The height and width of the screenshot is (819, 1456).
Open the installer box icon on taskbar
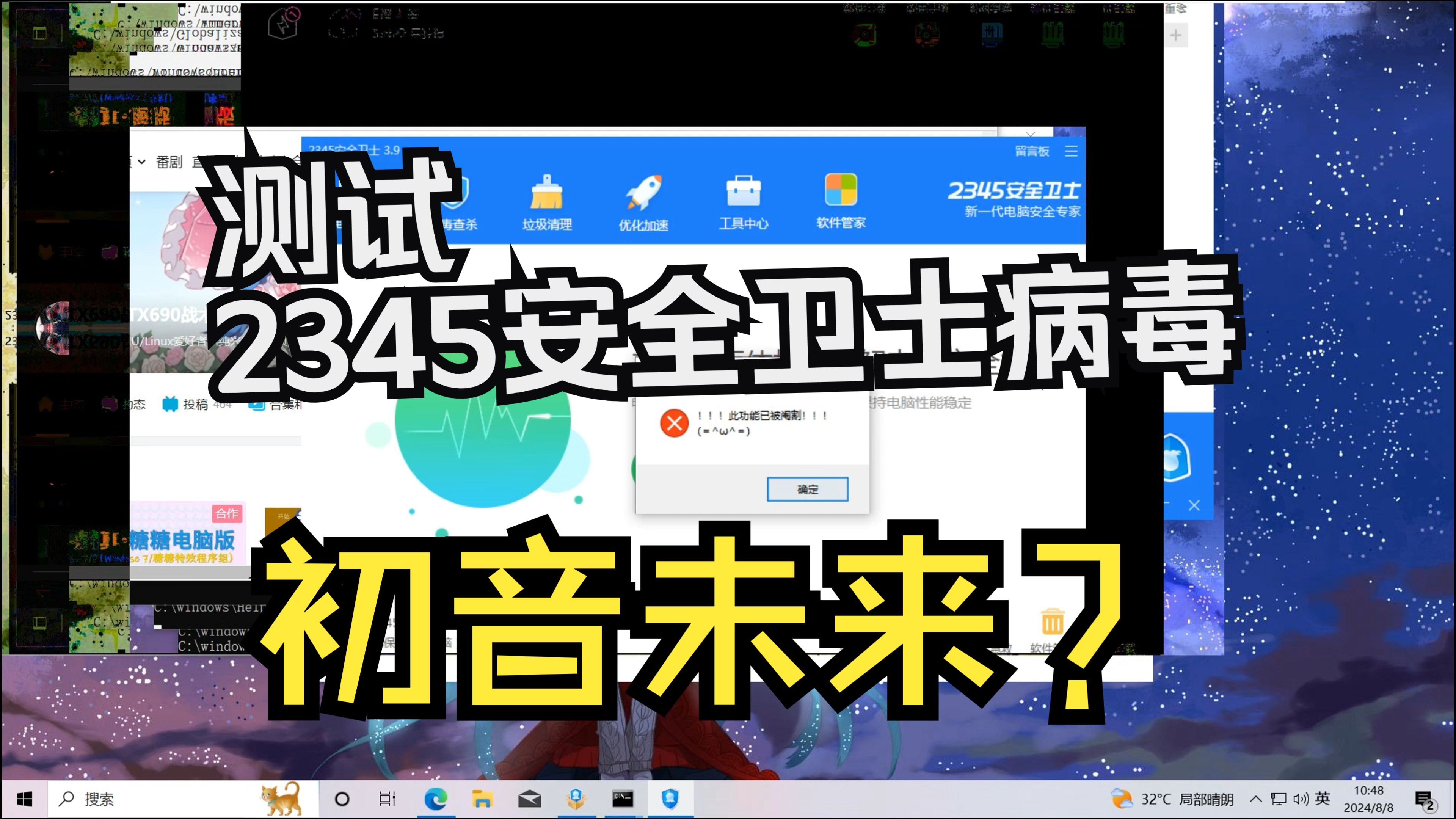[576, 799]
